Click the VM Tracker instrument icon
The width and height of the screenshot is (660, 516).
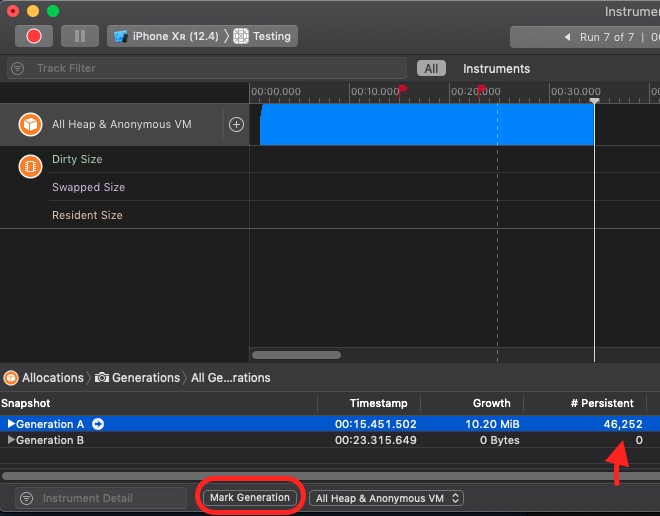(x=31, y=166)
